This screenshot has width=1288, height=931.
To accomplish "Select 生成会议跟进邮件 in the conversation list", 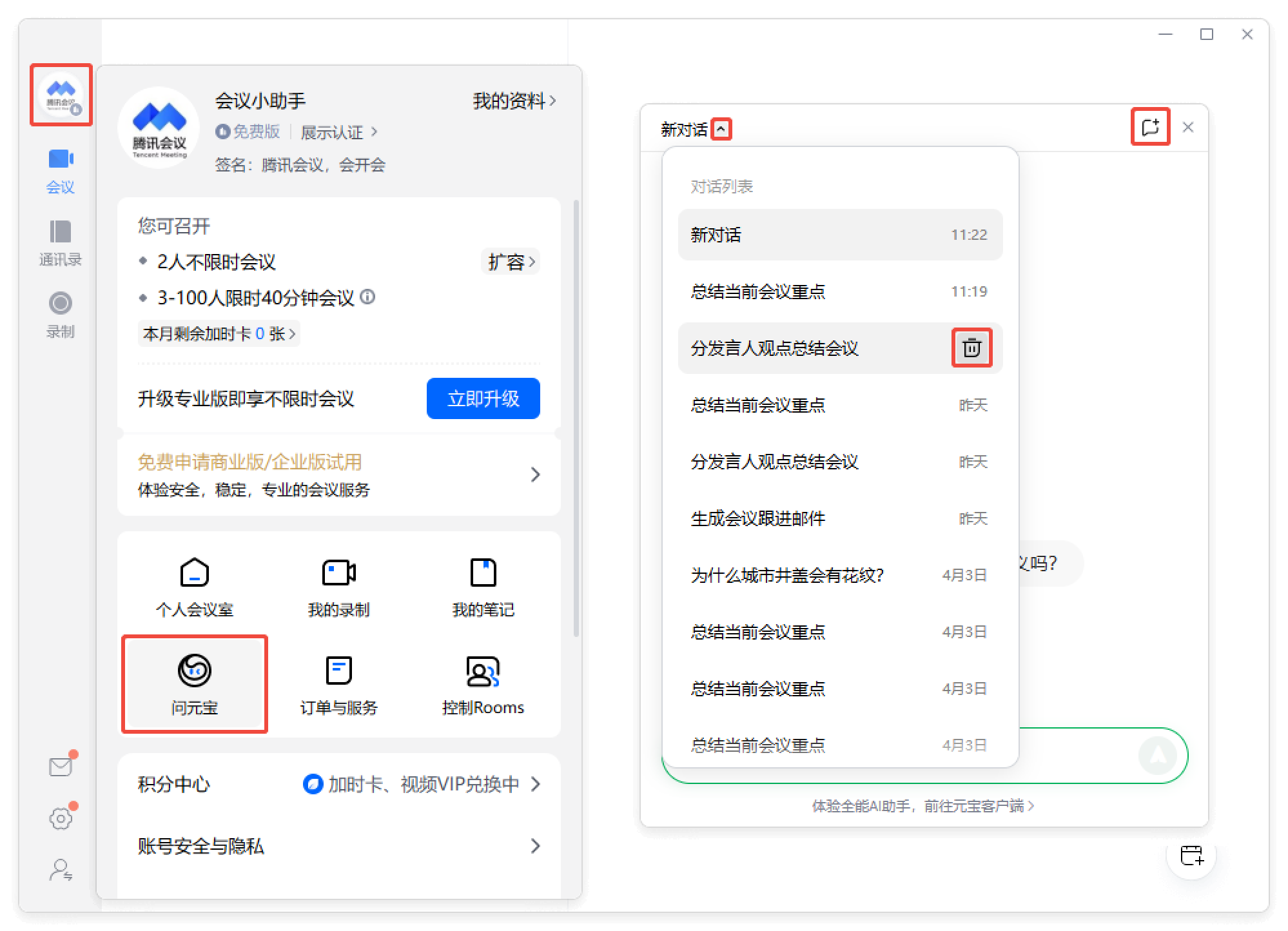I will 758,518.
